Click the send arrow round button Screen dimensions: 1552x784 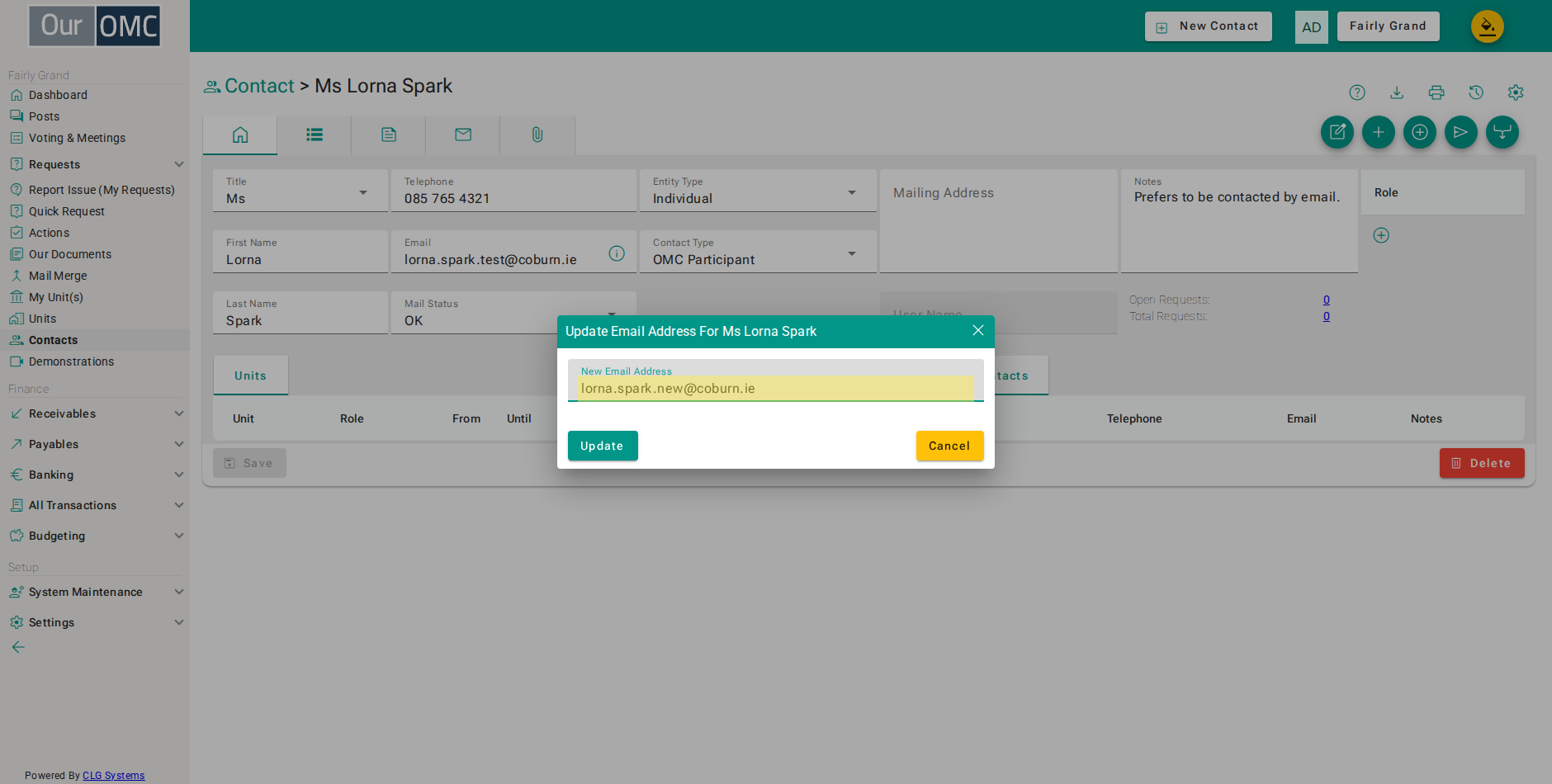(x=1461, y=132)
